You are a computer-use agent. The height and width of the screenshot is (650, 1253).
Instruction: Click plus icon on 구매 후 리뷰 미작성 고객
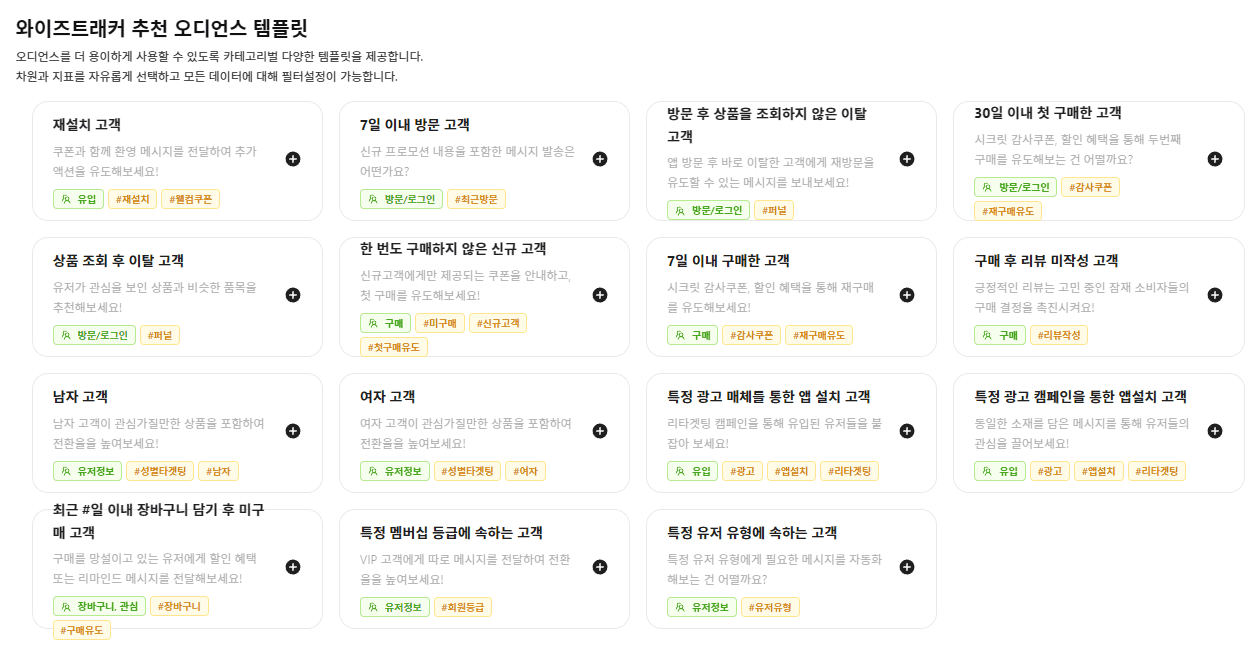tap(1214, 295)
